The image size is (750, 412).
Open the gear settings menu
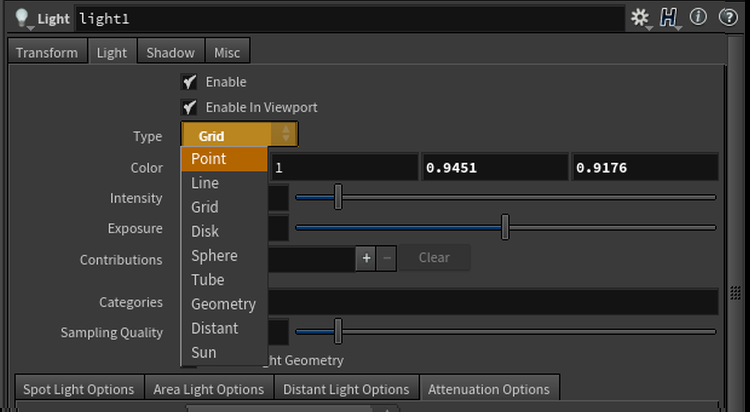click(640, 18)
